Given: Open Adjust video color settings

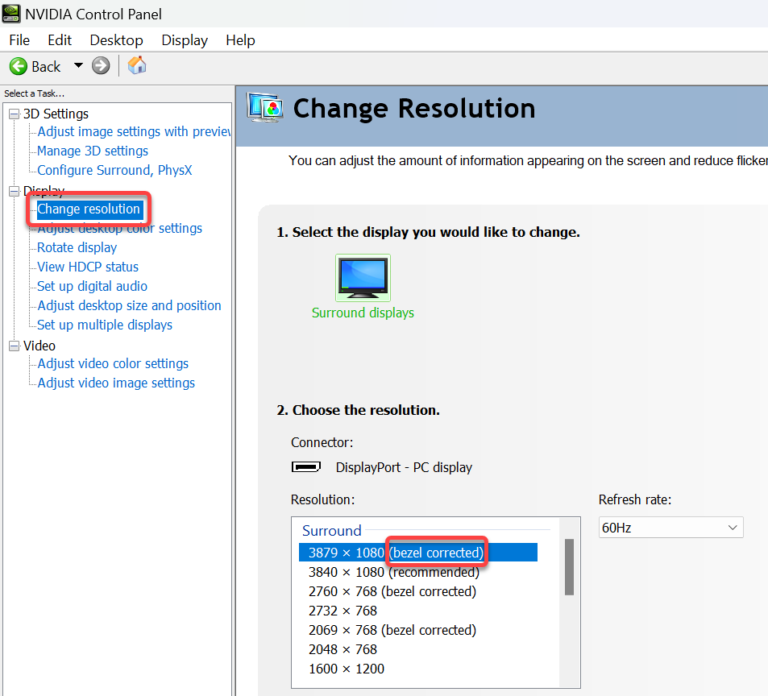Looking at the screenshot, I should pos(113,363).
